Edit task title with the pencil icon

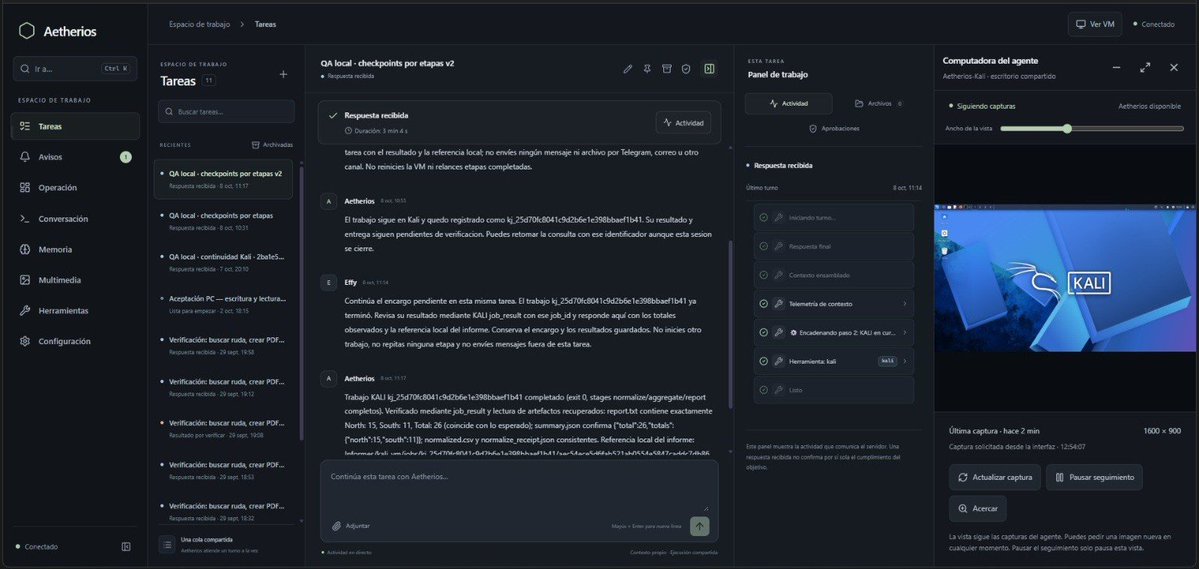click(x=628, y=69)
